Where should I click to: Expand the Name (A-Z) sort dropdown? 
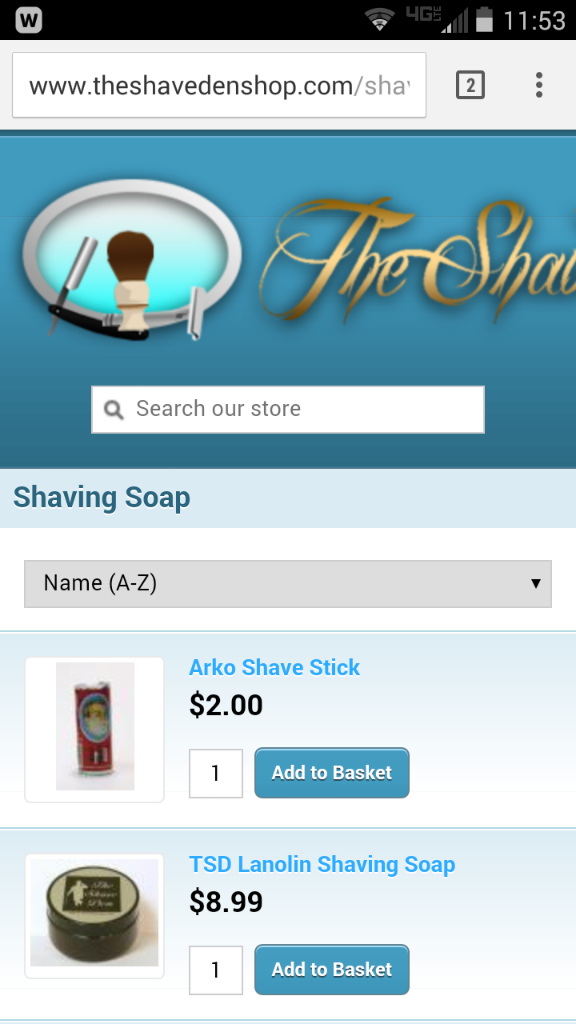coord(288,583)
